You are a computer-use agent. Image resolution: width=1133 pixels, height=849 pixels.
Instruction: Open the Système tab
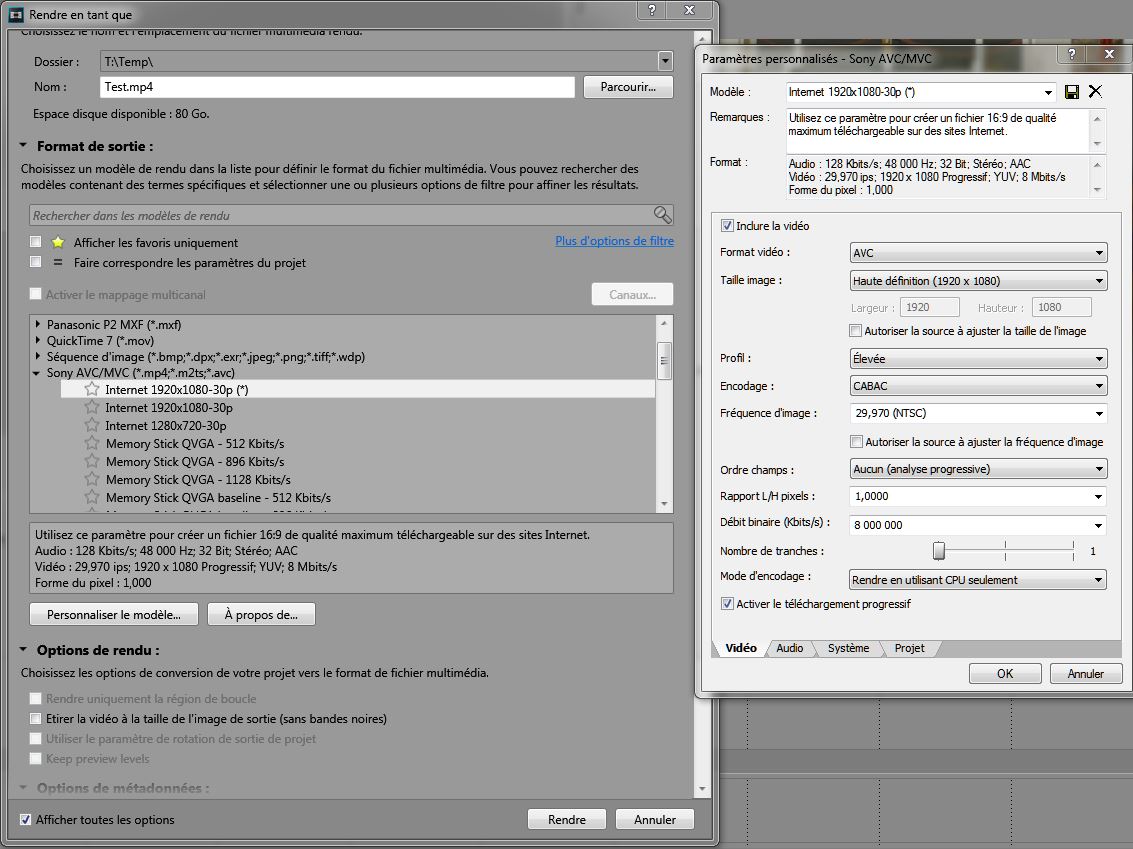pos(848,648)
